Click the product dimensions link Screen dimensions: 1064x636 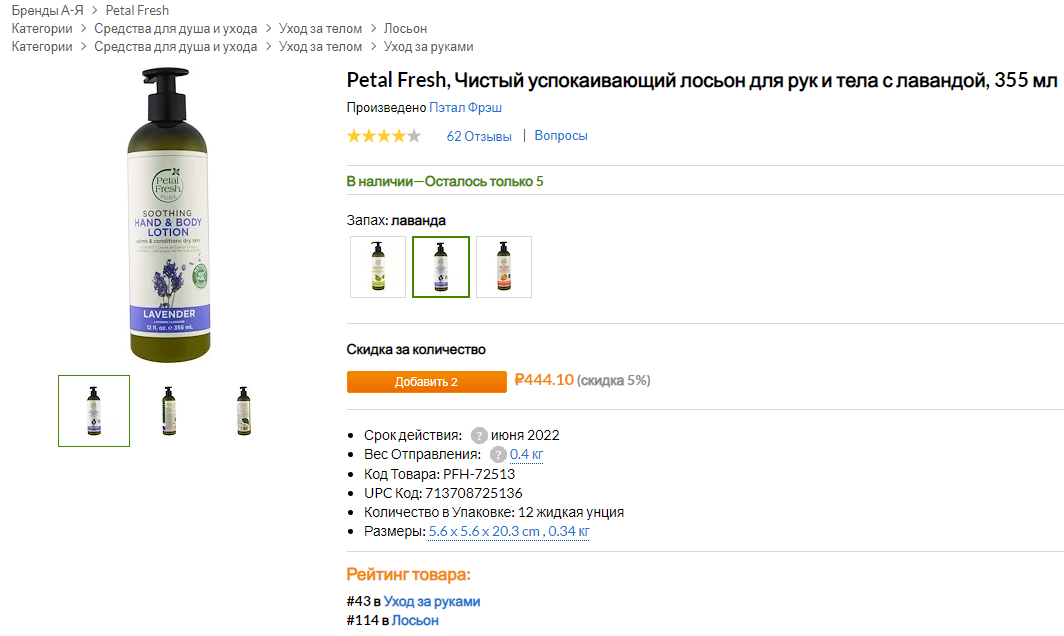pyautogui.click(x=509, y=532)
